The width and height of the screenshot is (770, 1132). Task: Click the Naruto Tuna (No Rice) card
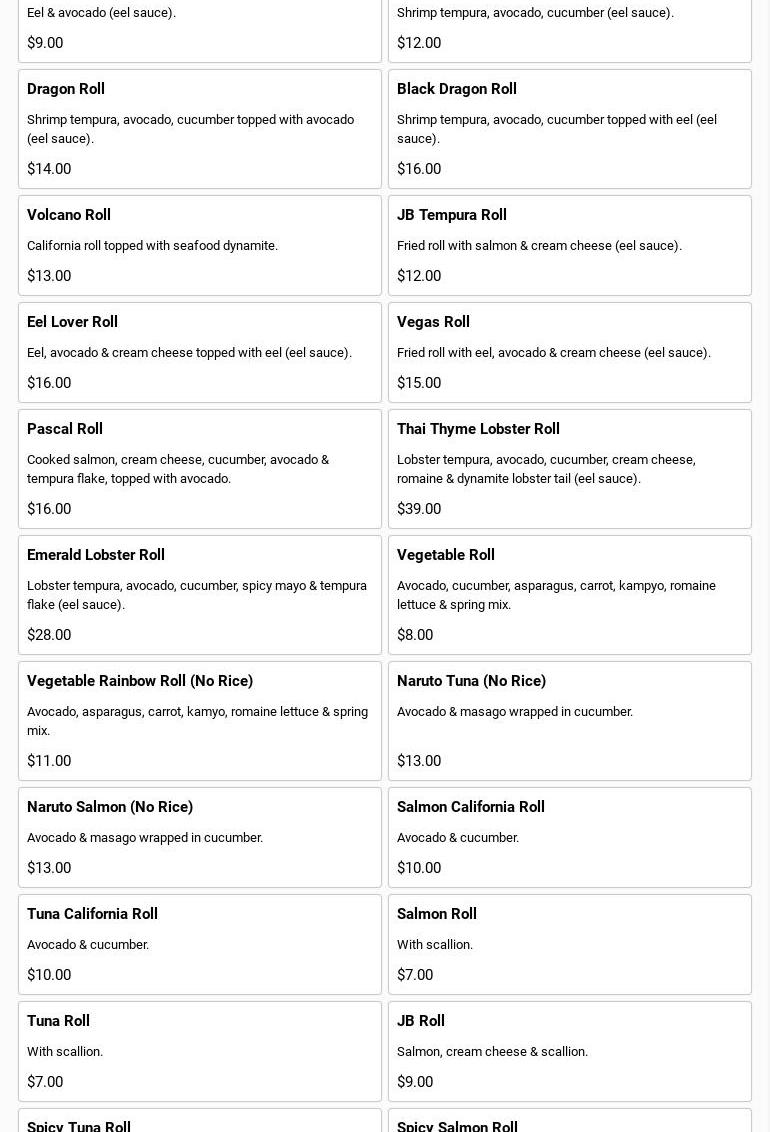pos(569,720)
